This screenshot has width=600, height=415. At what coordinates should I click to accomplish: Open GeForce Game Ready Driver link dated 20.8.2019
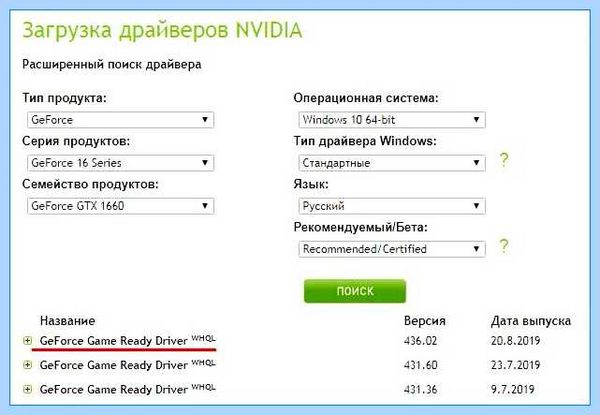point(128,340)
